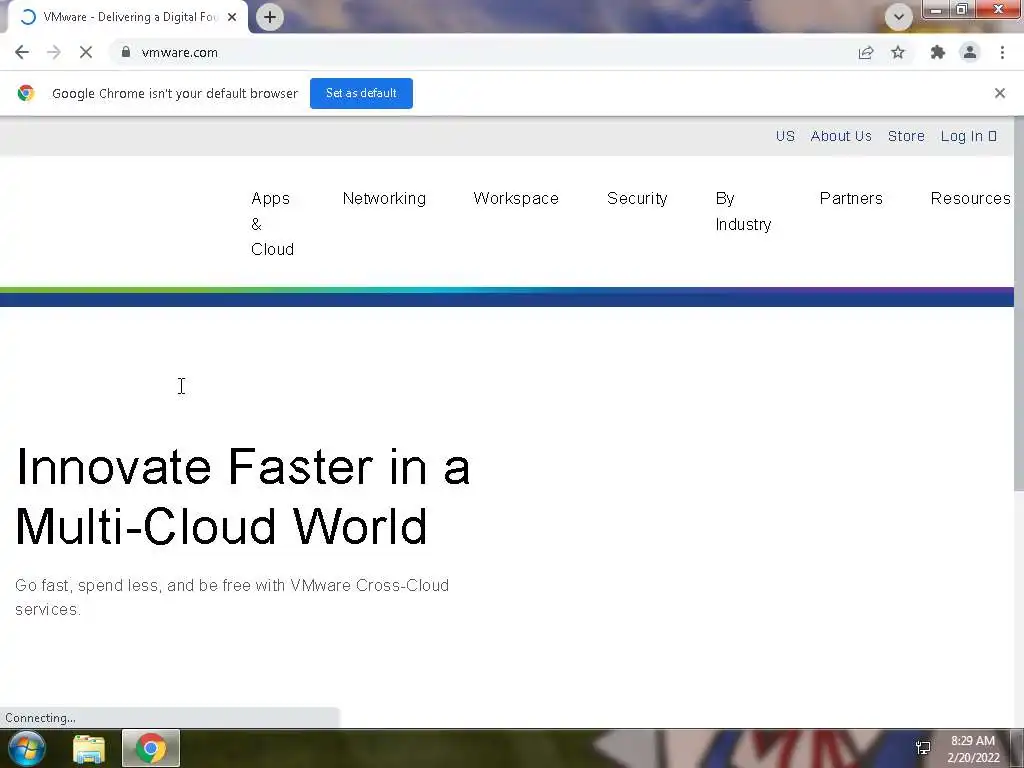1024x768 pixels.
Task: Click the network tray icon
Action: [923, 748]
